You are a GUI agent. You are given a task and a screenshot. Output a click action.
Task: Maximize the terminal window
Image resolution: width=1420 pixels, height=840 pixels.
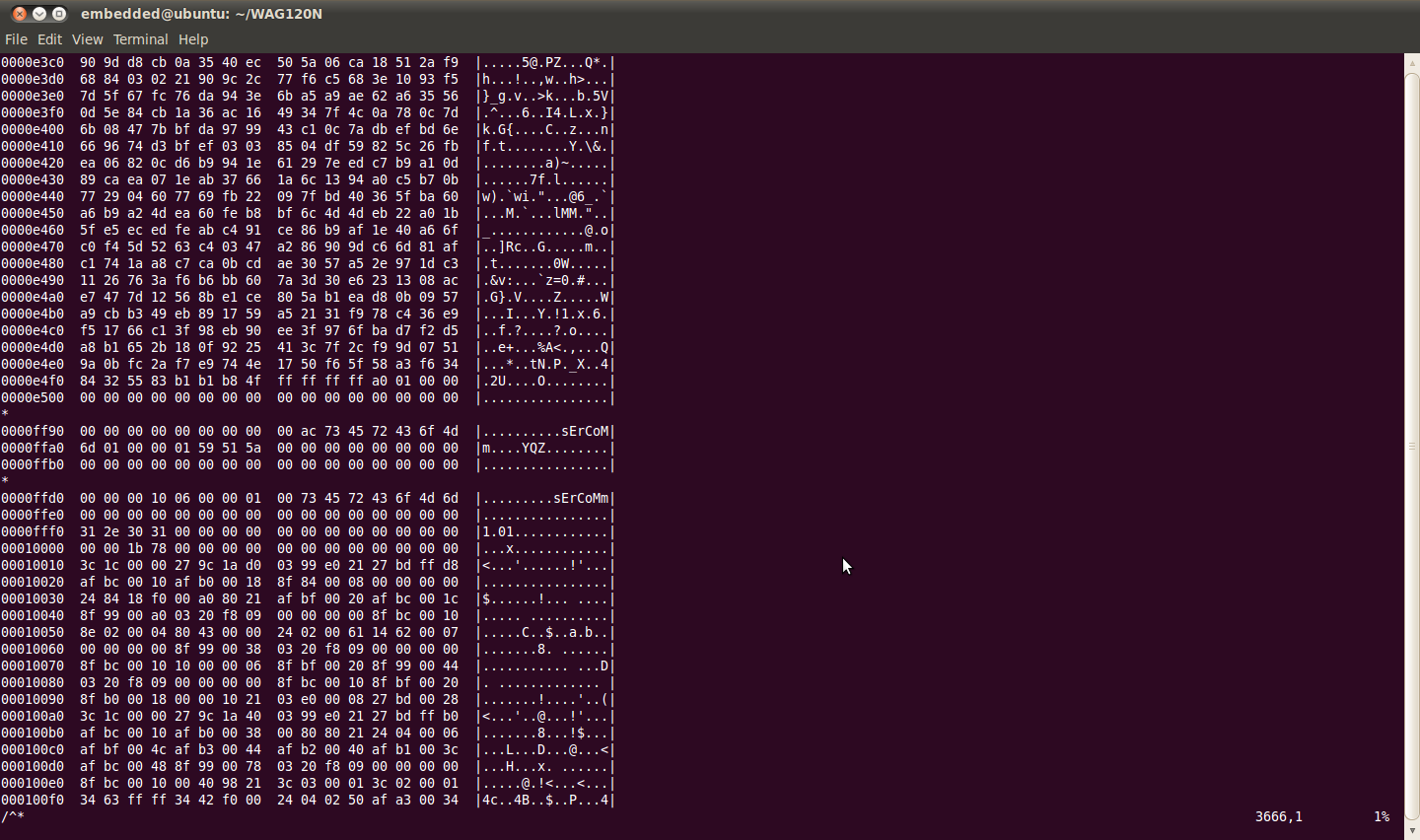[x=59, y=14]
